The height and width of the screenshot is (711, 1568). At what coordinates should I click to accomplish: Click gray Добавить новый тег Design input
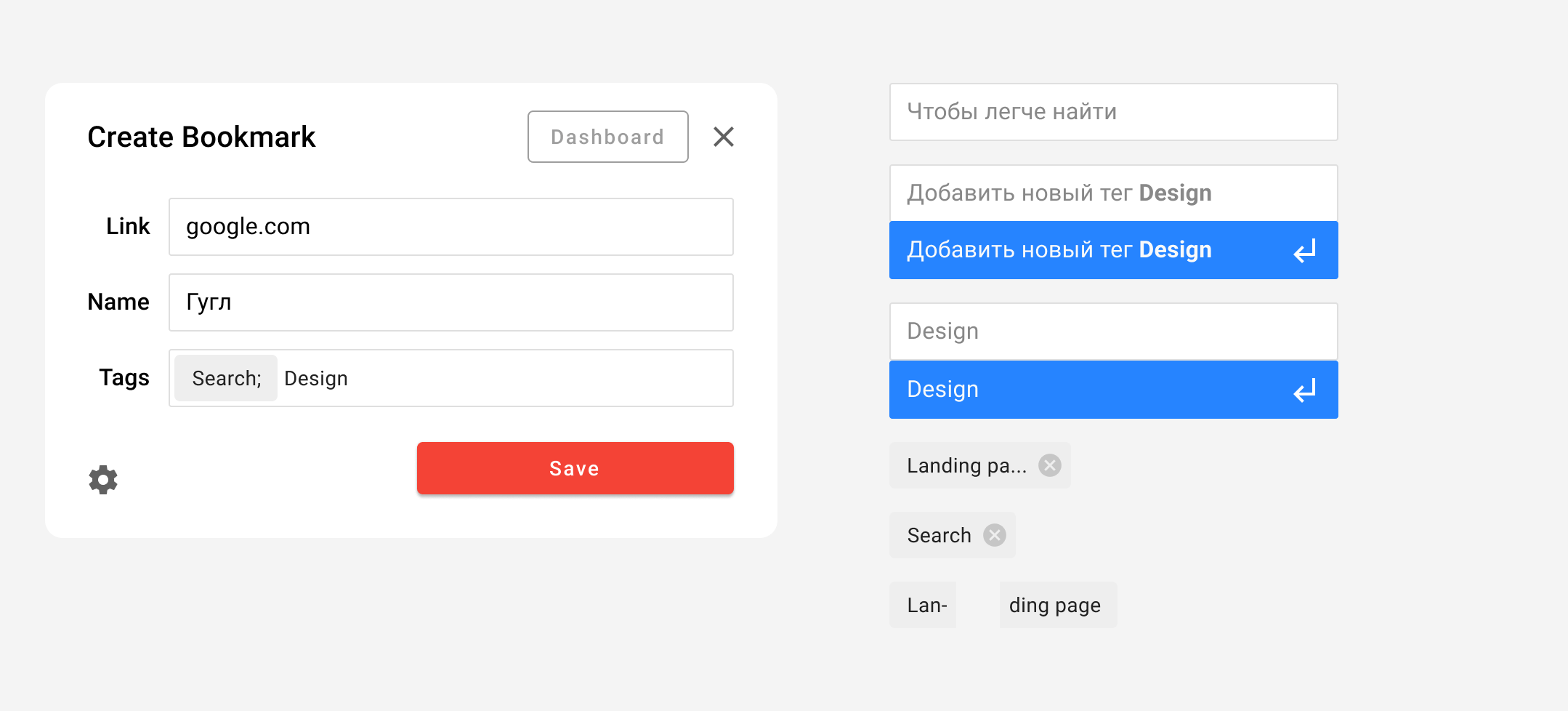point(1113,193)
